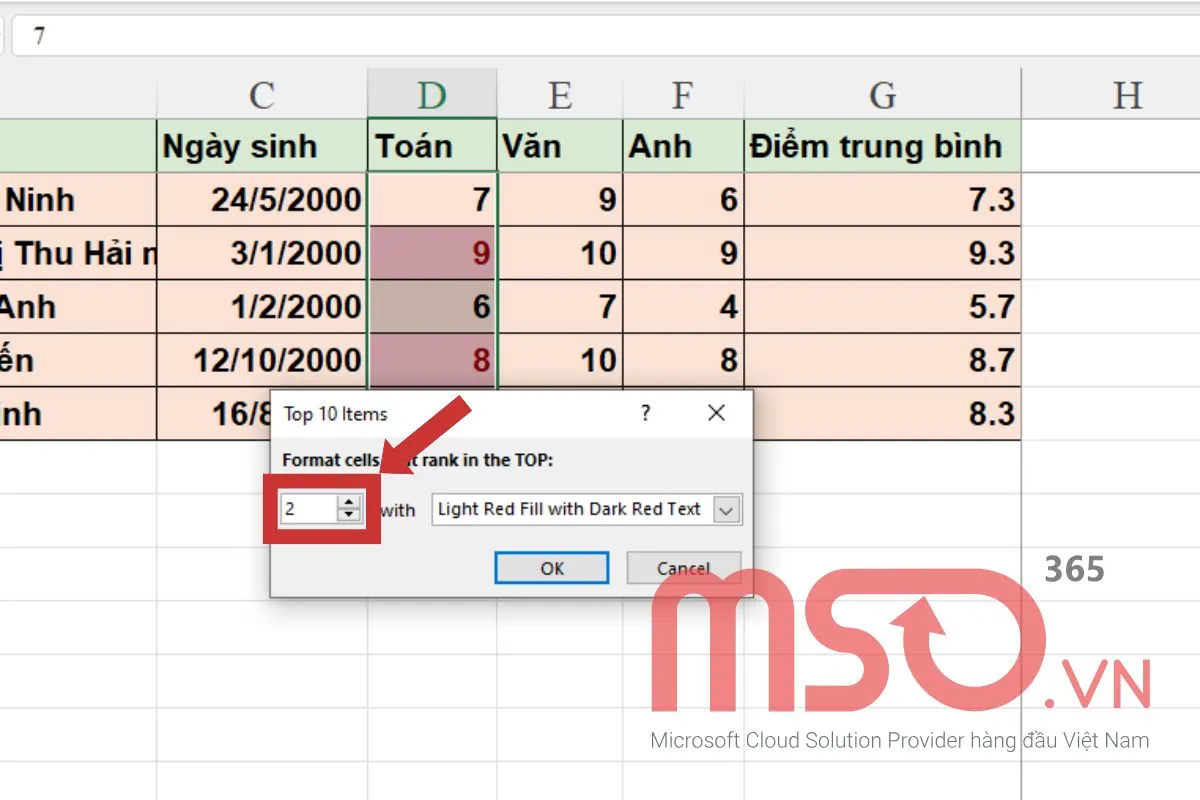Select the Toán header cell
Viewport: 1200px width, 800px height.
432,146
